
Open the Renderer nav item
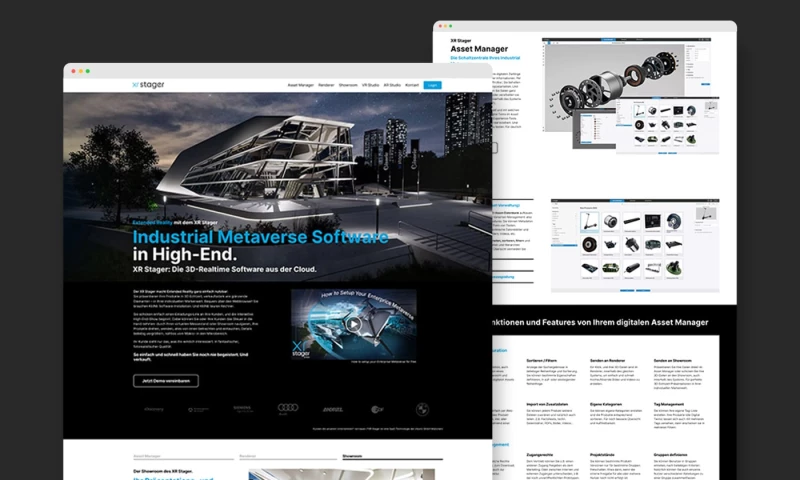tap(328, 86)
